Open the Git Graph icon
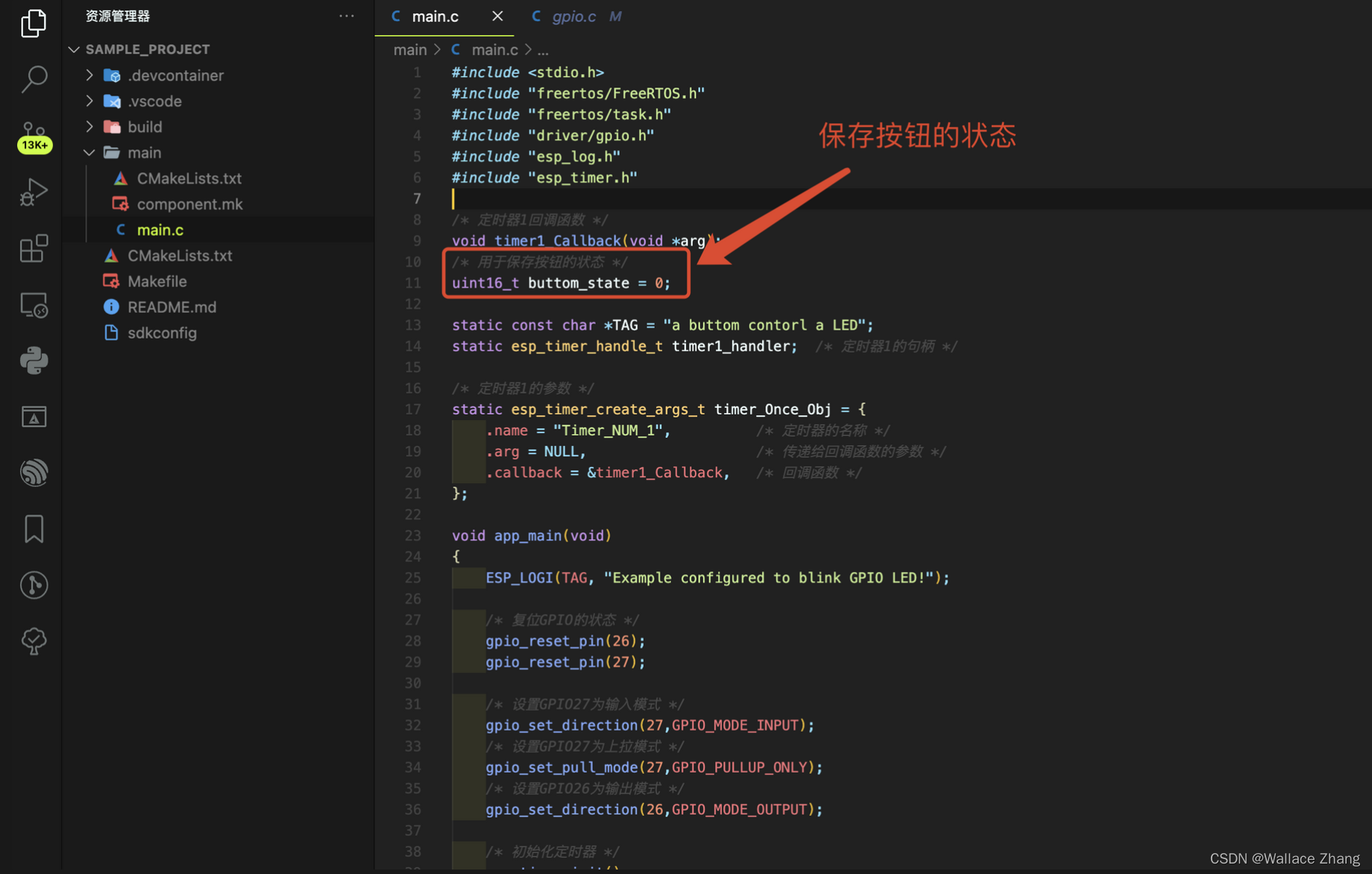 34,585
